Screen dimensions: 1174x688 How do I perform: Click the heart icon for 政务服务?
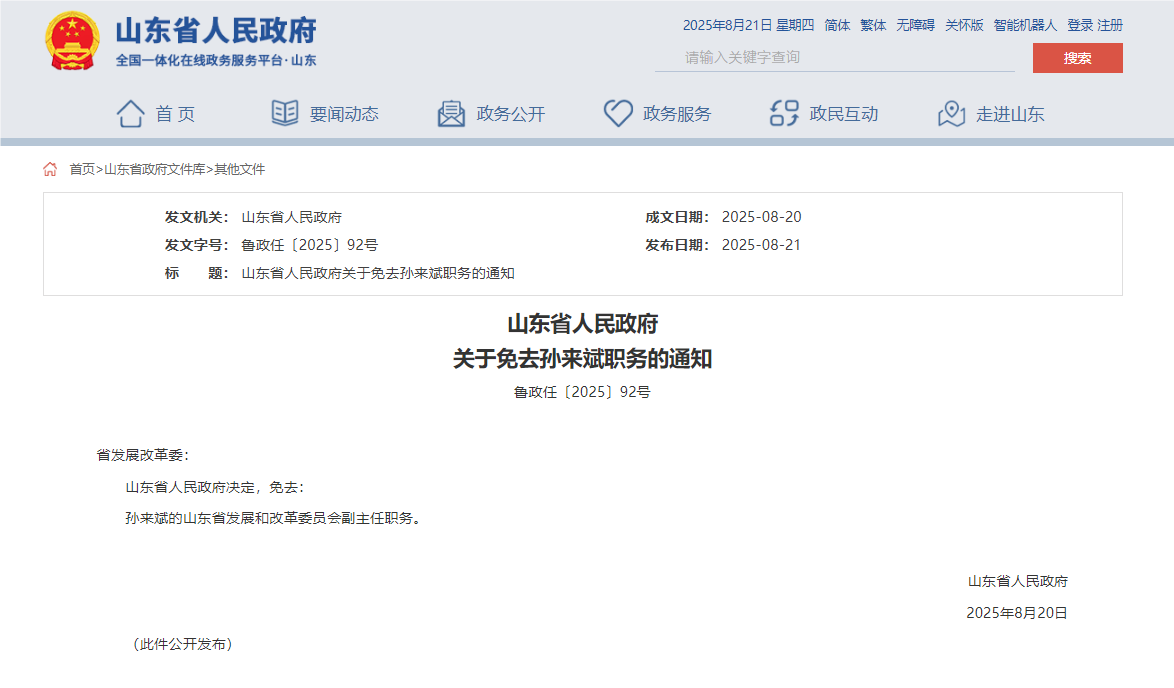pyautogui.click(x=618, y=114)
